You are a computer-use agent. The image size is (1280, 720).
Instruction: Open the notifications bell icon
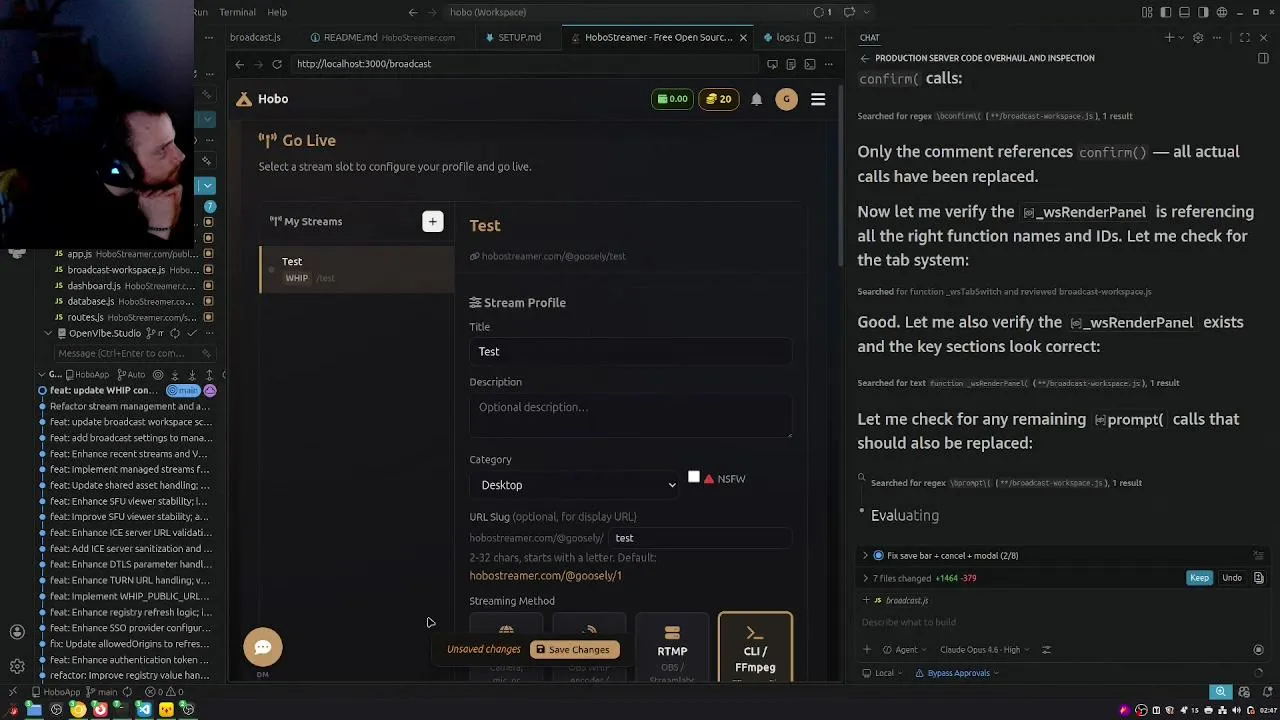tap(757, 99)
